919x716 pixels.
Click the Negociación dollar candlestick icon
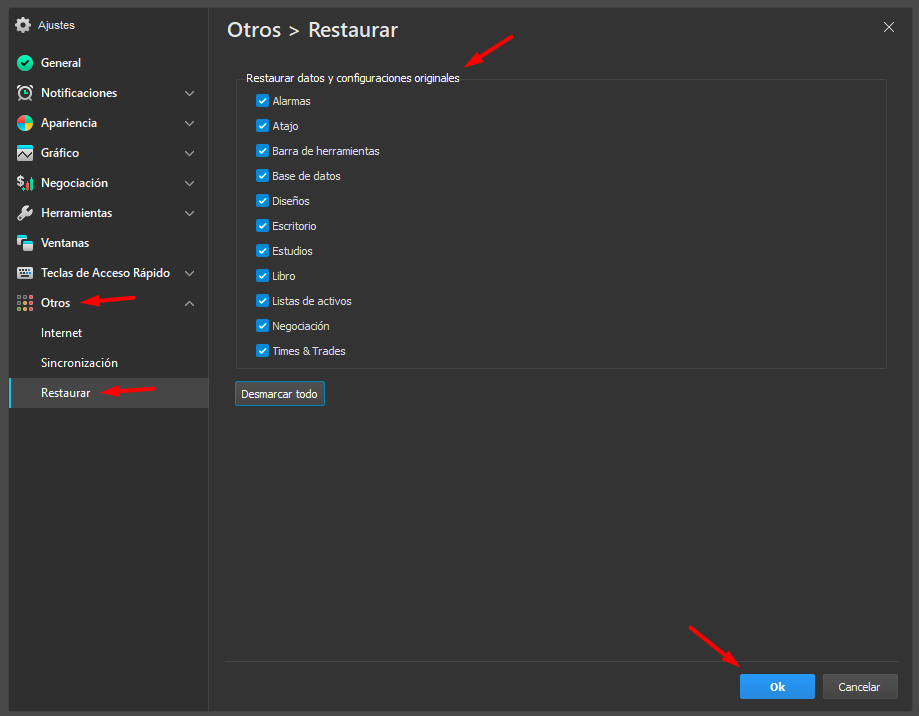coord(25,183)
